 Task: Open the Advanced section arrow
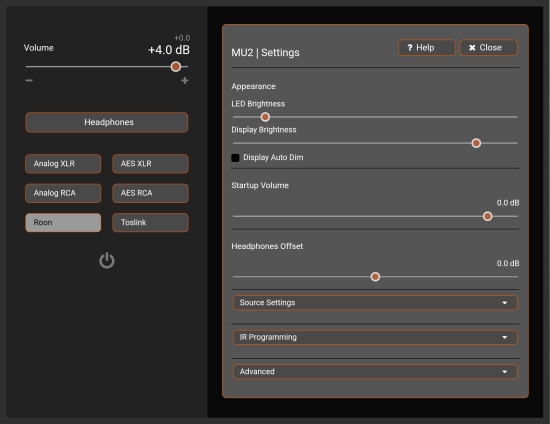pos(504,372)
